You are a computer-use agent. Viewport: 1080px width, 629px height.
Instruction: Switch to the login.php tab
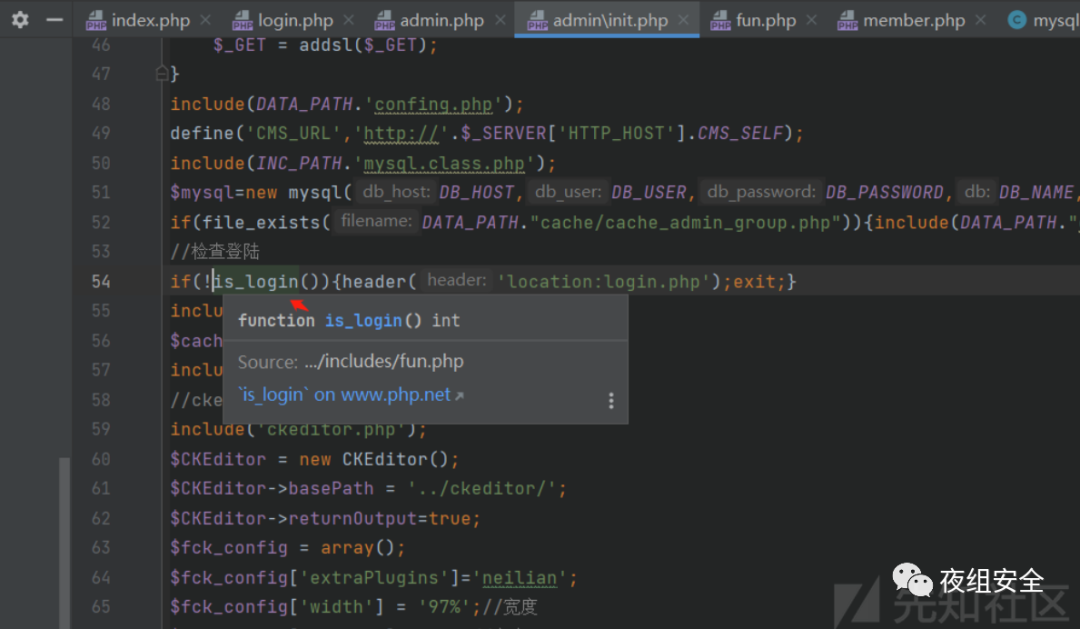[x=295, y=21]
